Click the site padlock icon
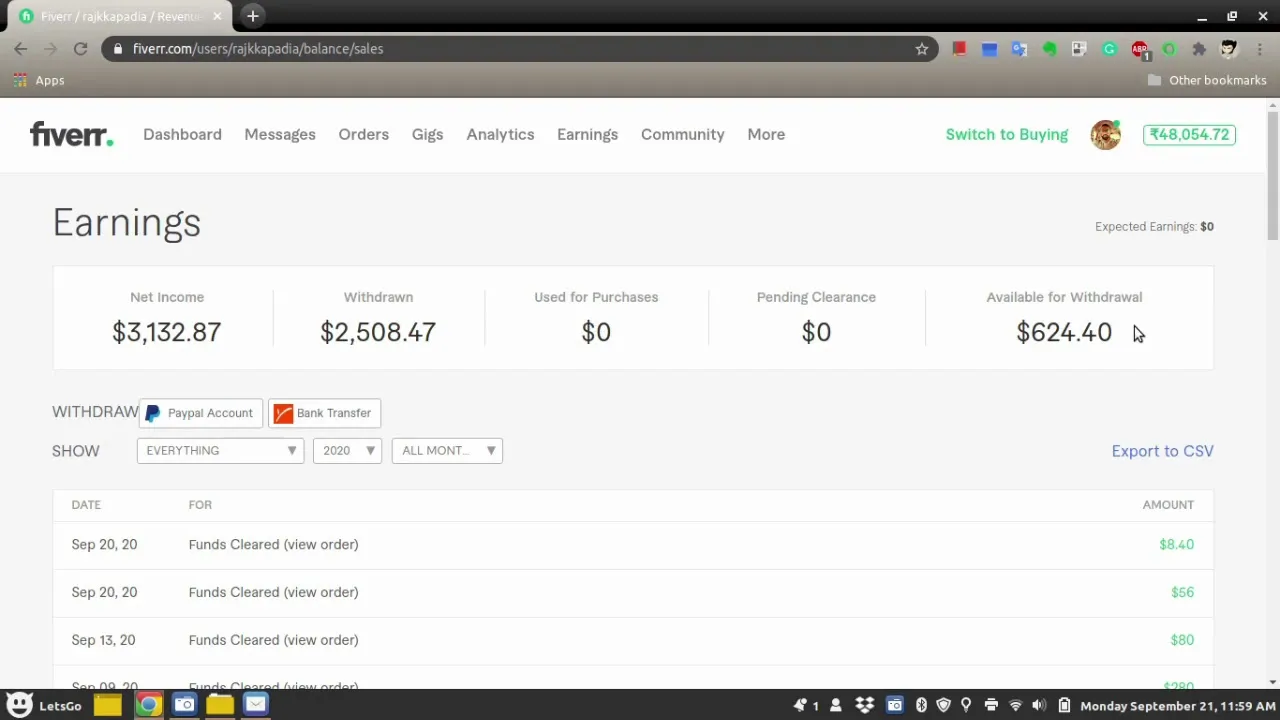 pos(118,48)
